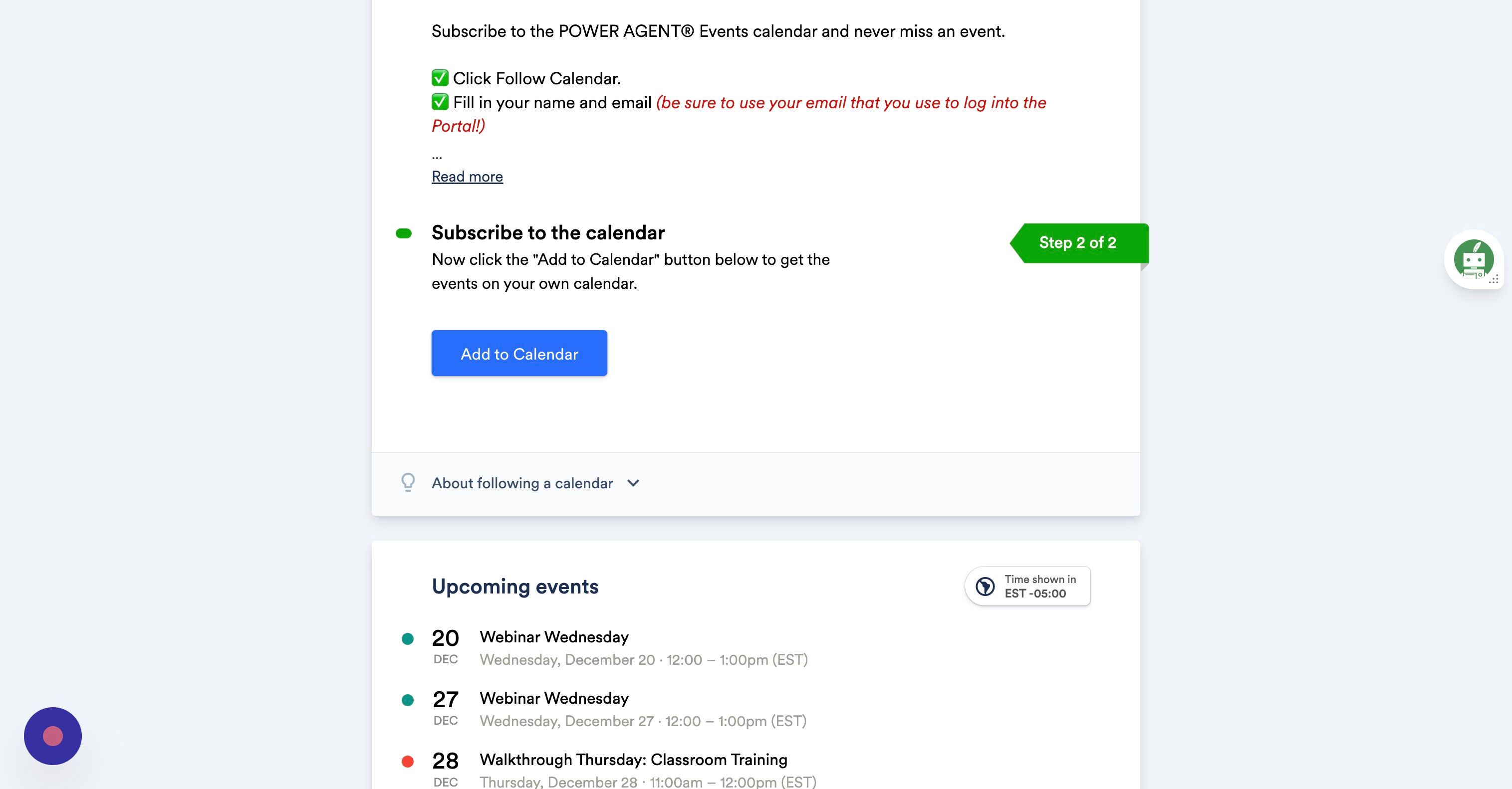Image resolution: width=1512 pixels, height=789 pixels.
Task: Click the About following a calendar label
Action: tap(522, 483)
